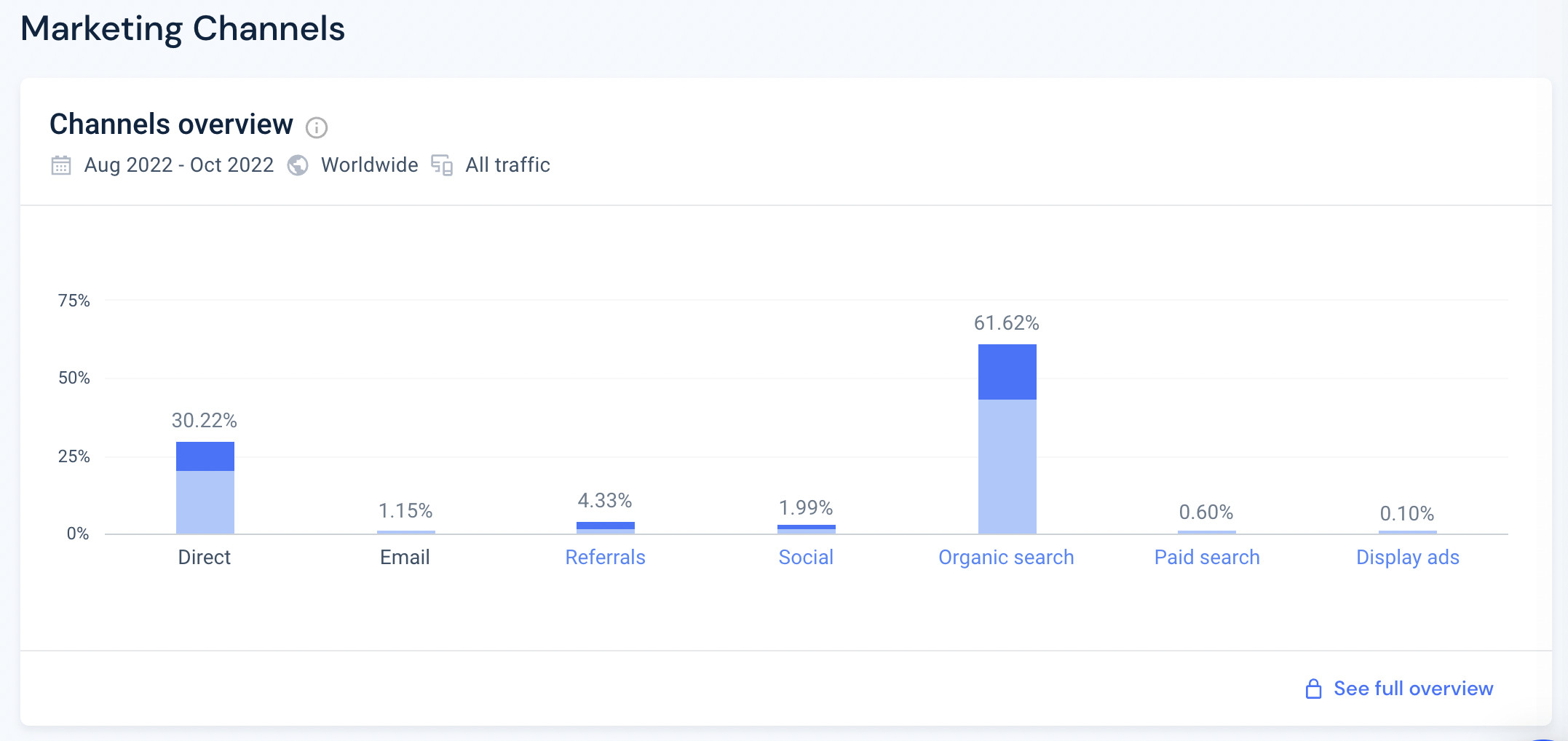This screenshot has height=741, width=1568.
Task: Open the Organic search channel link
Action: pyautogui.click(x=1006, y=558)
